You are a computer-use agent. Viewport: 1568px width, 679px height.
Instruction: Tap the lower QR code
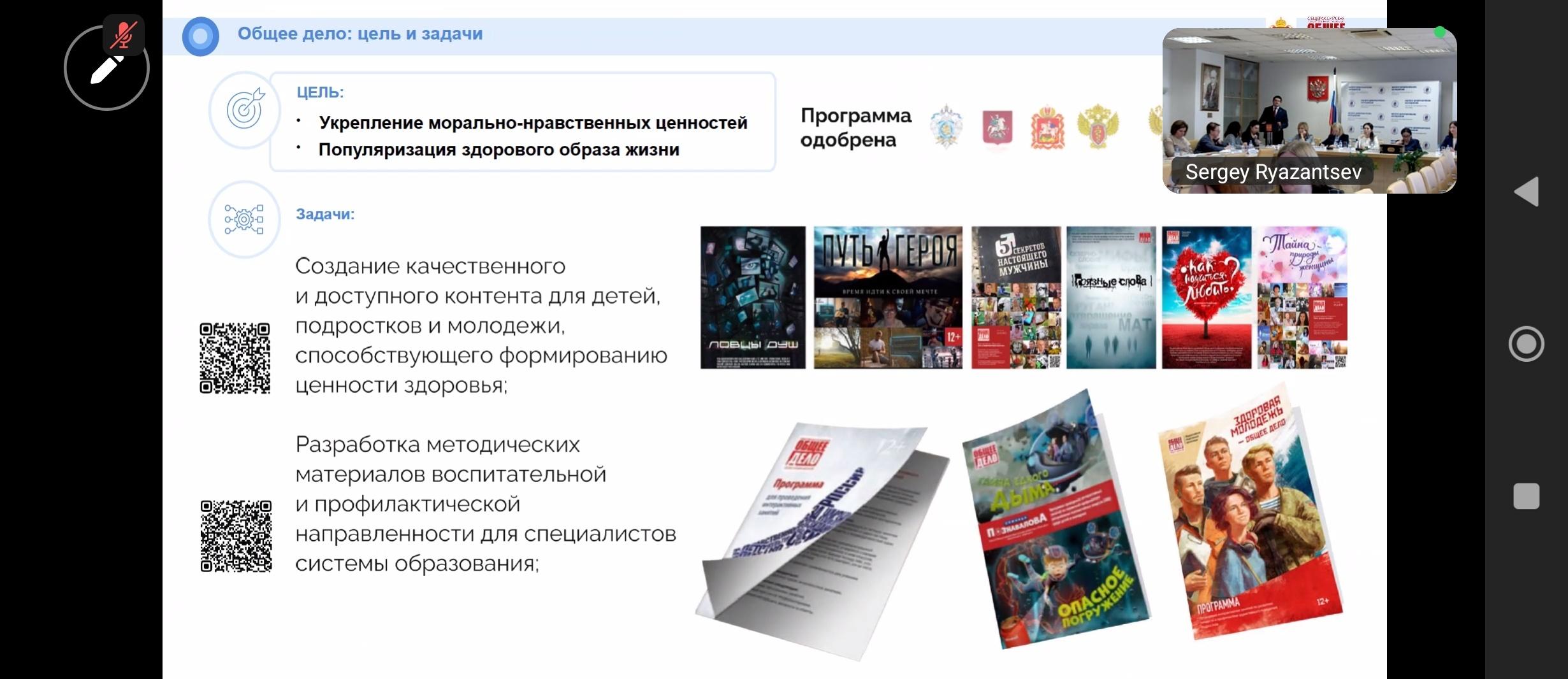click(x=236, y=536)
